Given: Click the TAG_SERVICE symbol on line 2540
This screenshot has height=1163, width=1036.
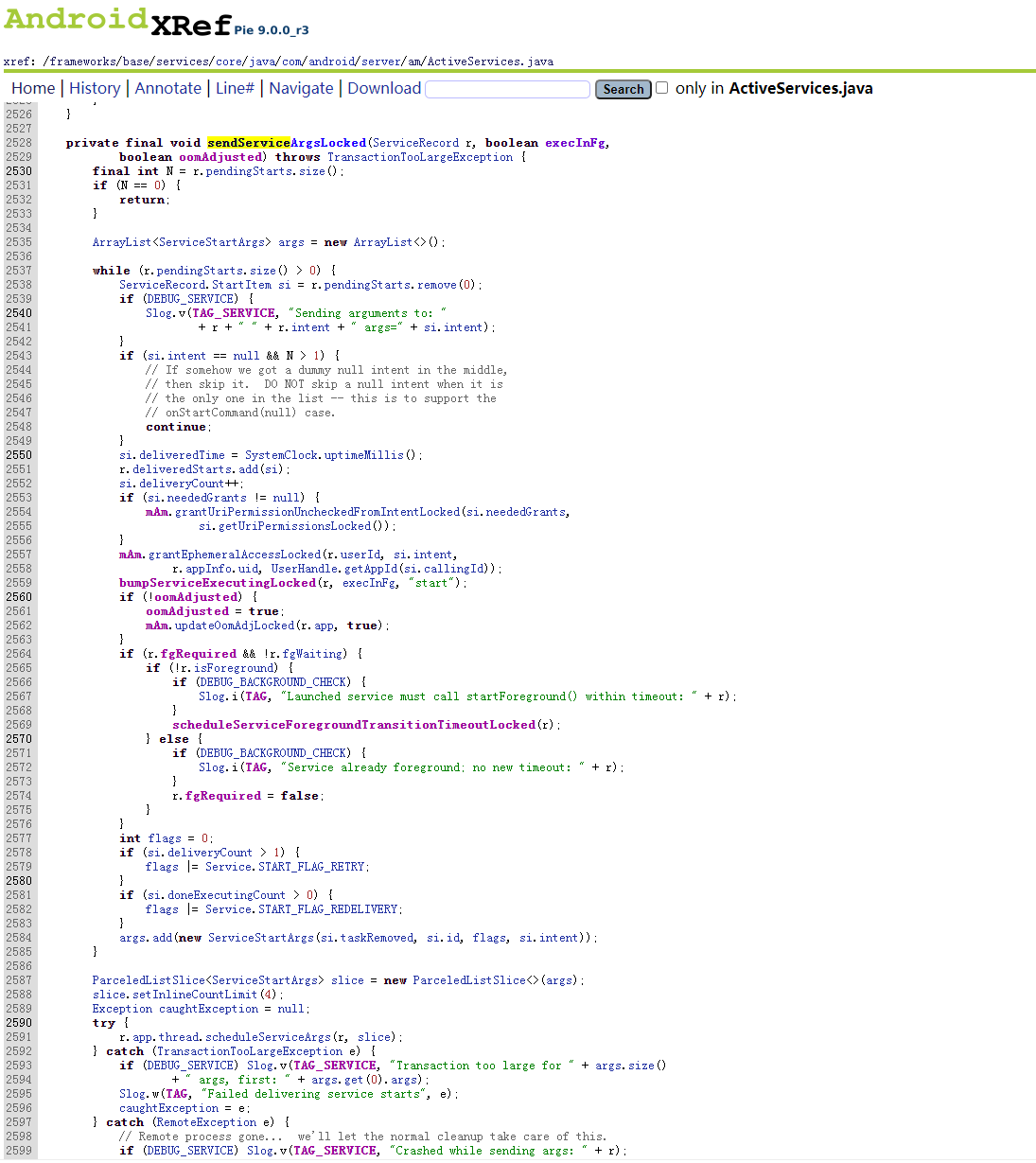Looking at the screenshot, I should click(x=235, y=313).
